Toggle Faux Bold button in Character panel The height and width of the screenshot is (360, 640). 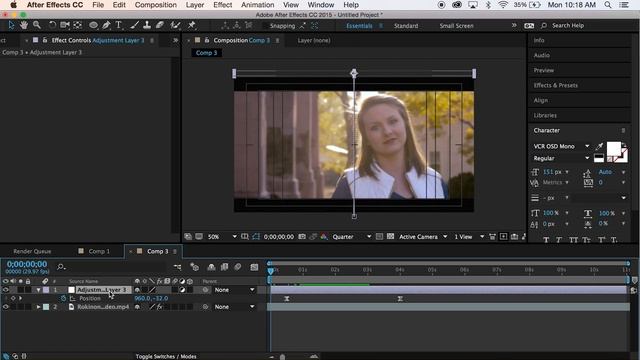point(546,240)
